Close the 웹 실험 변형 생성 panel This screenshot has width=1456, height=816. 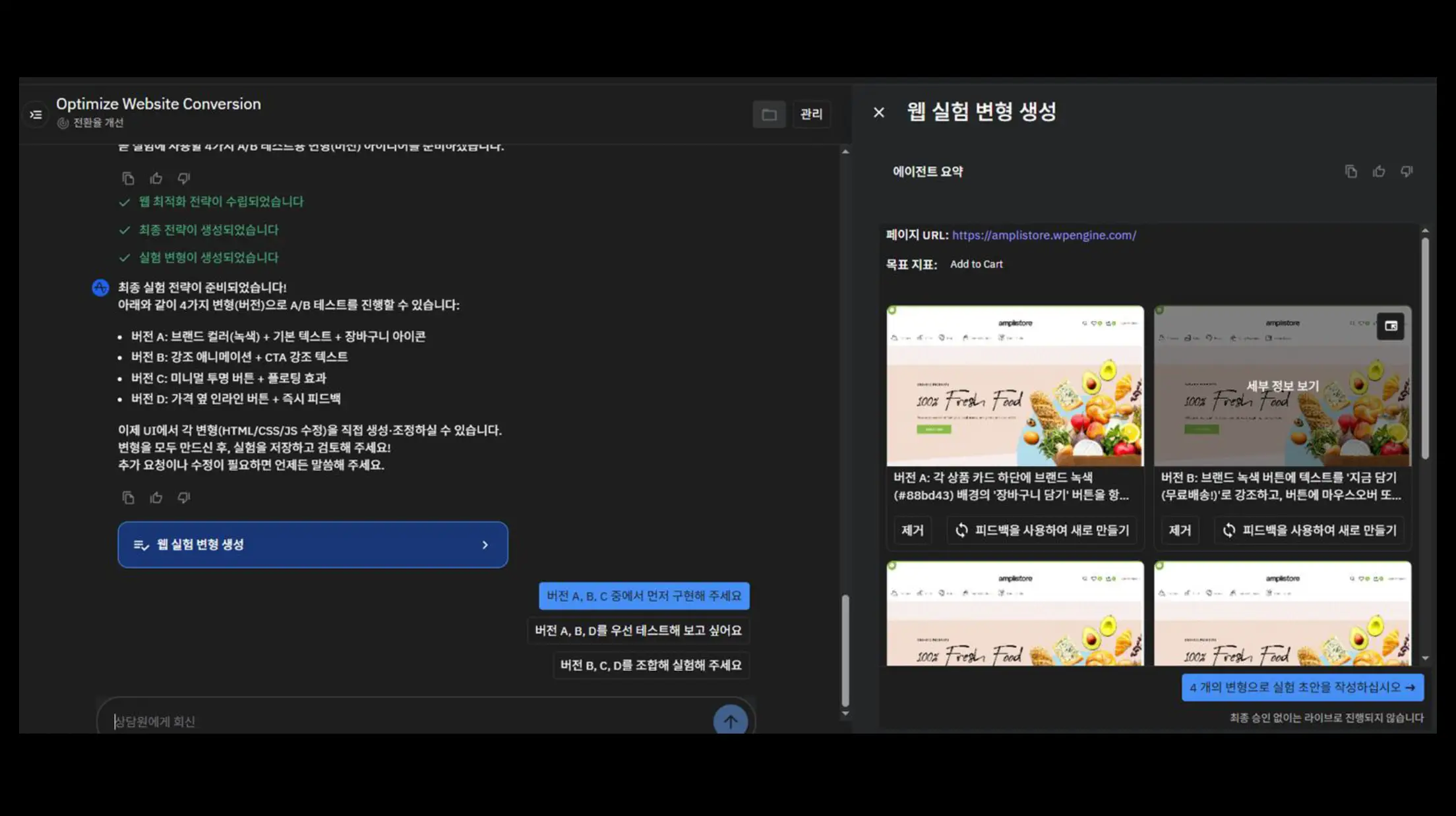click(x=879, y=113)
